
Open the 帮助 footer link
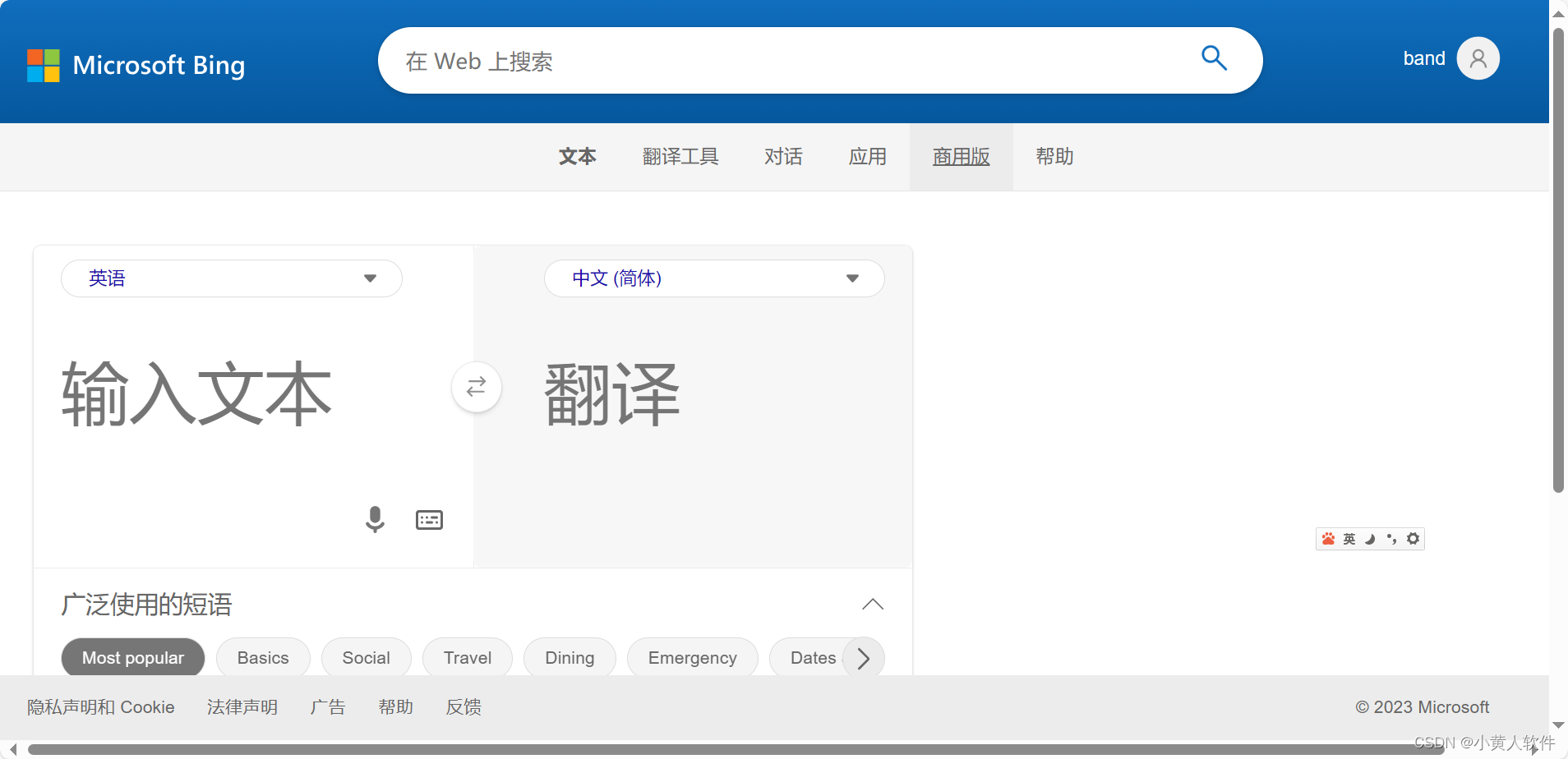point(395,707)
